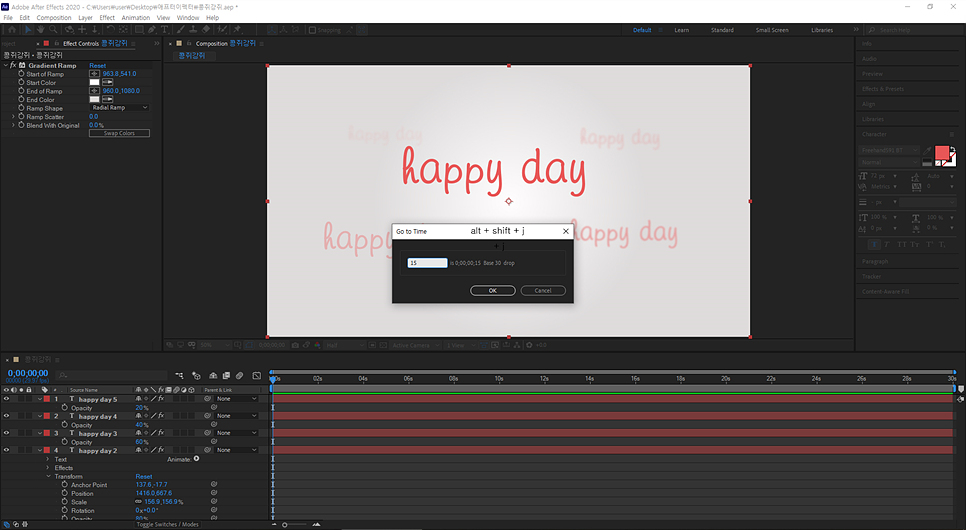Select the Hand tool
Screen dimensions: 966x530
(x=41, y=30)
